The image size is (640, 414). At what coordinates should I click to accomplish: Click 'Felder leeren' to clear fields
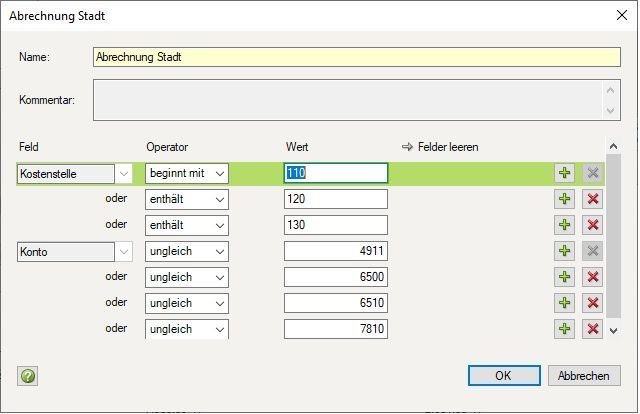click(440, 147)
